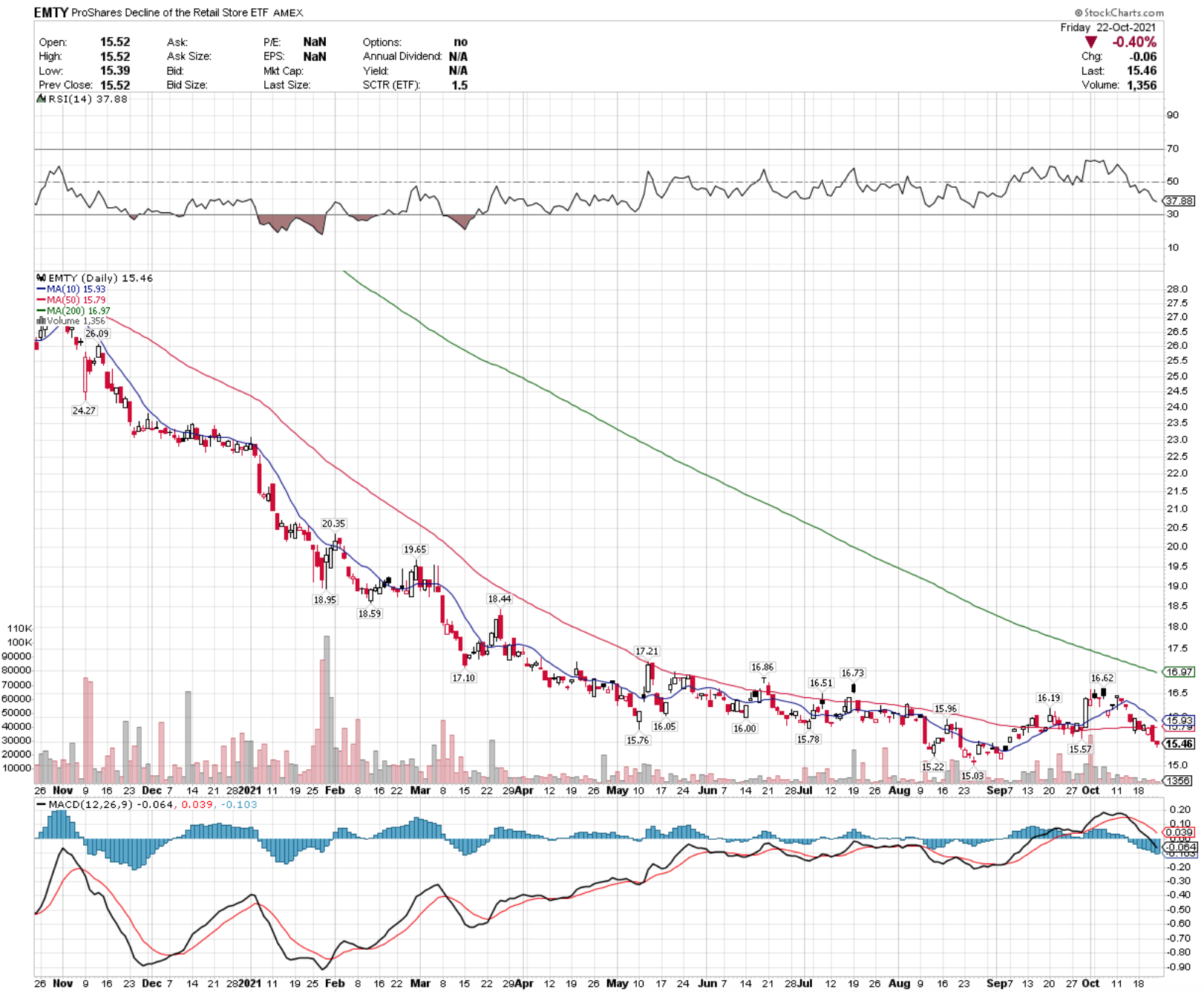Click the EMTY ticker symbol in title
1204x992 pixels.
(51, 13)
